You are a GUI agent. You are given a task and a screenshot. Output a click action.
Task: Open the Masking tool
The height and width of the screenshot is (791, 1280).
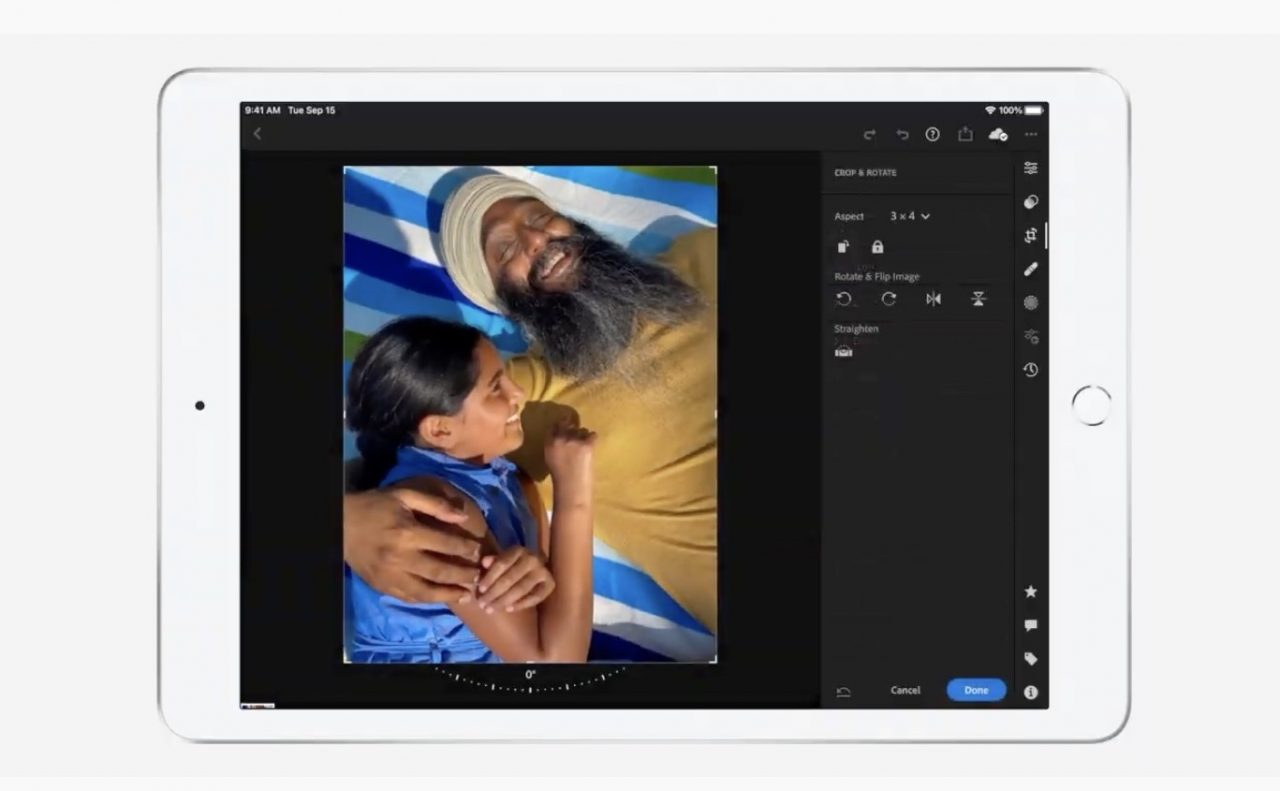click(1030, 302)
